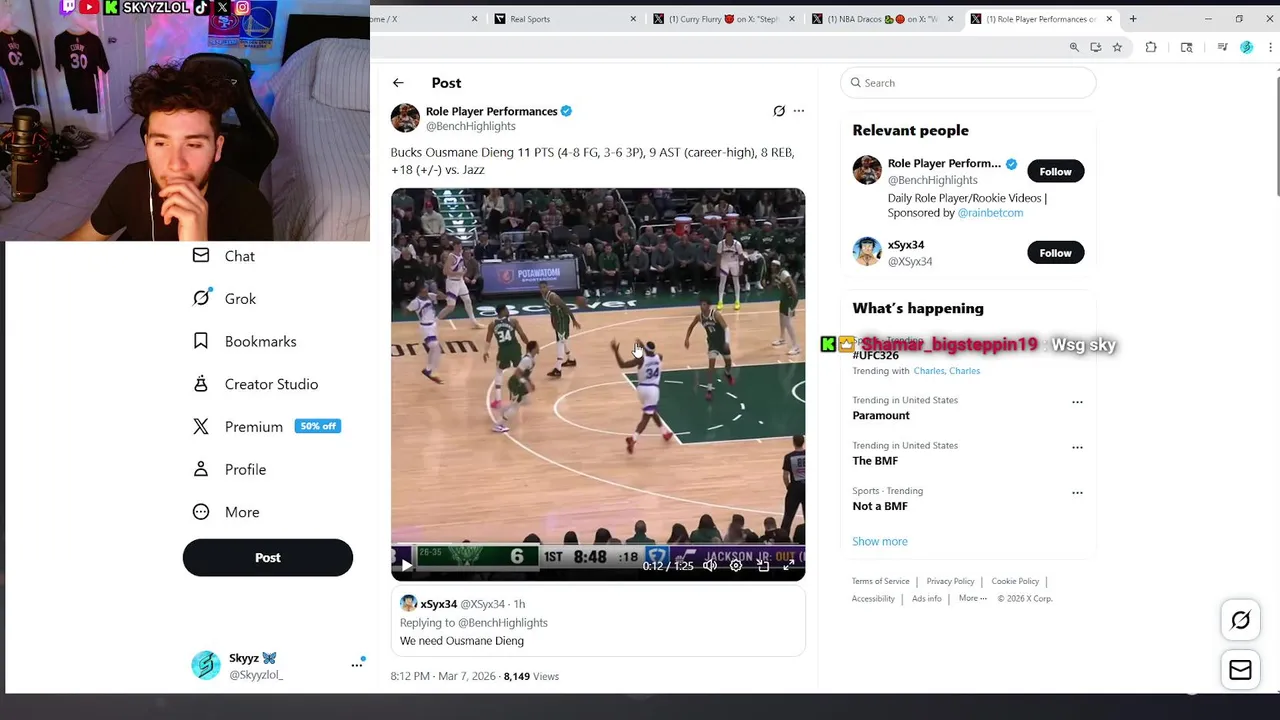
Task: Expand the More menu in the sidebar
Action: click(226, 512)
